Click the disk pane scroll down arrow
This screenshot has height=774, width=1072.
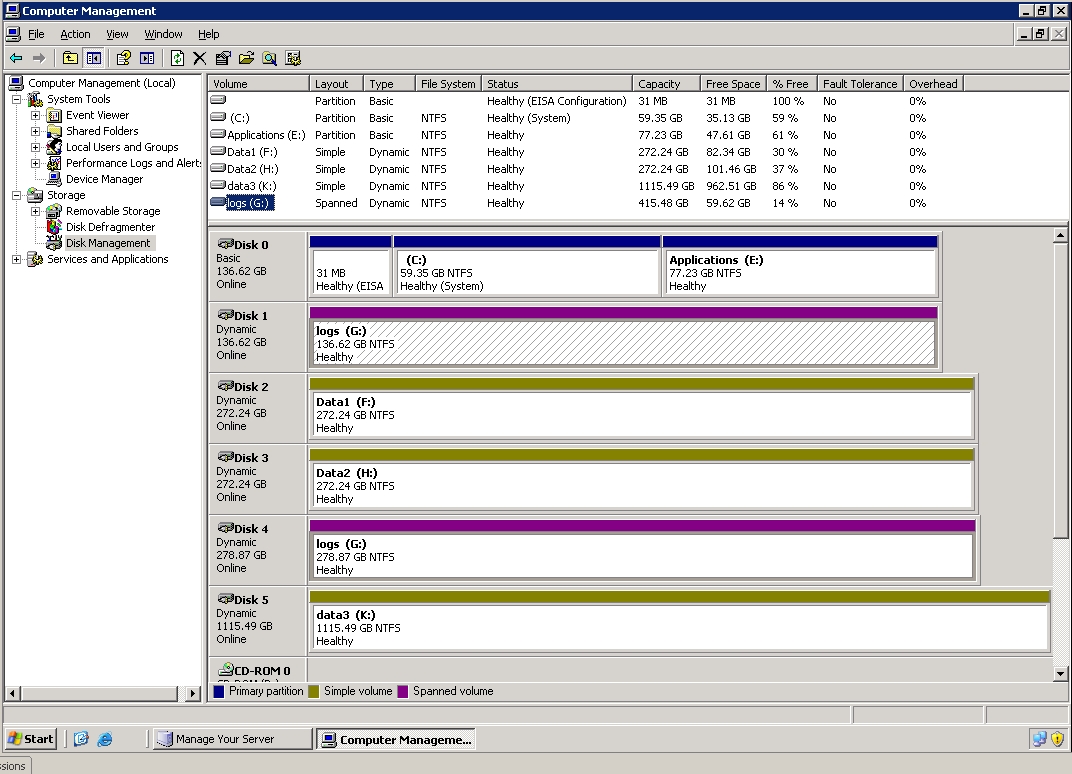click(x=1060, y=673)
